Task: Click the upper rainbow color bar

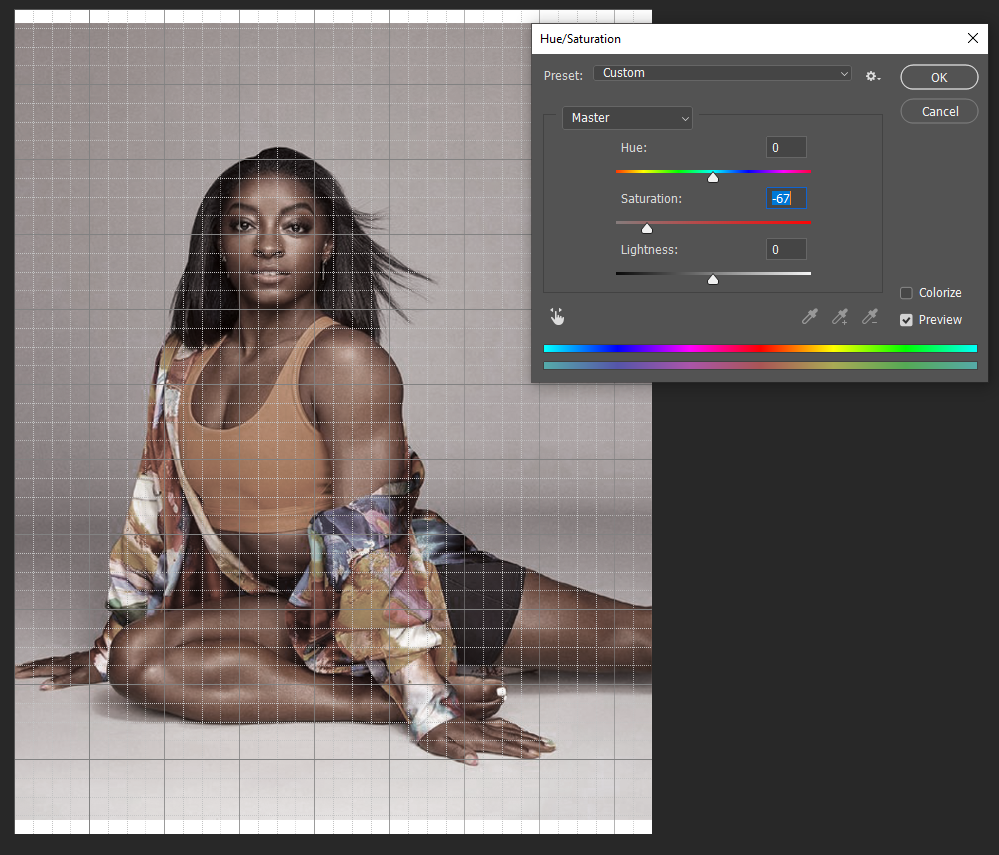Action: (x=760, y=348)
